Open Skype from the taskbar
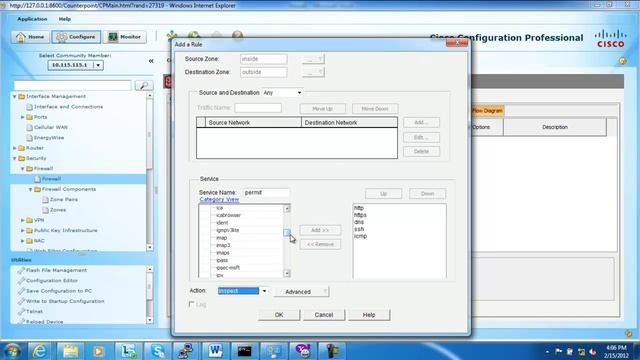 [x=158, y=351]
